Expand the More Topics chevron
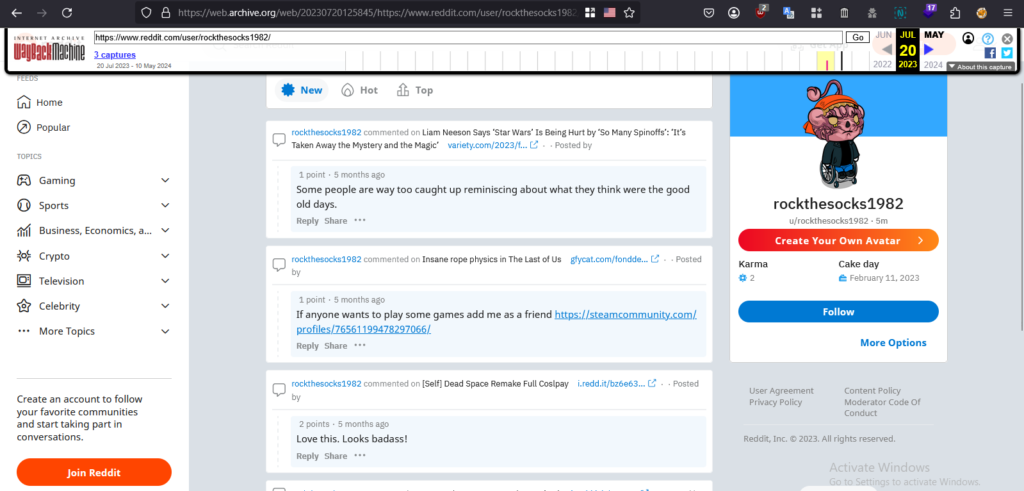 pos(165,331)
